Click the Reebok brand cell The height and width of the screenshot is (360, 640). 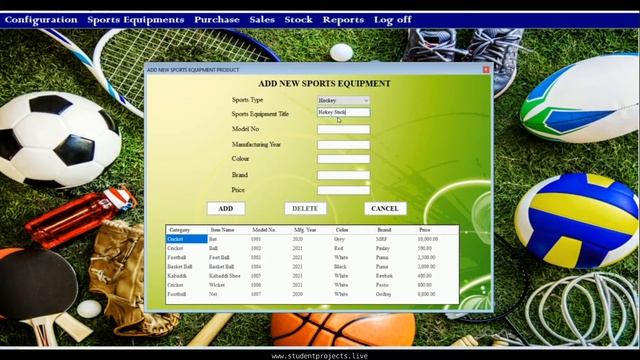pyautogui.click(x=384, y=276)
